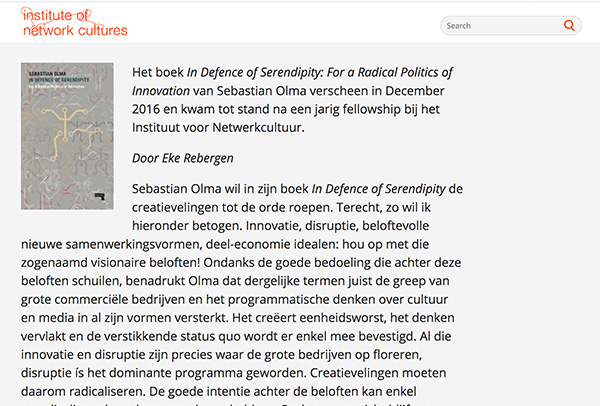The width and height of the screenshot is (600, 406).
Task: Click the text Instituut voor Netwerkcultuur
Action: pyautogui.click(x=218, y=127)
